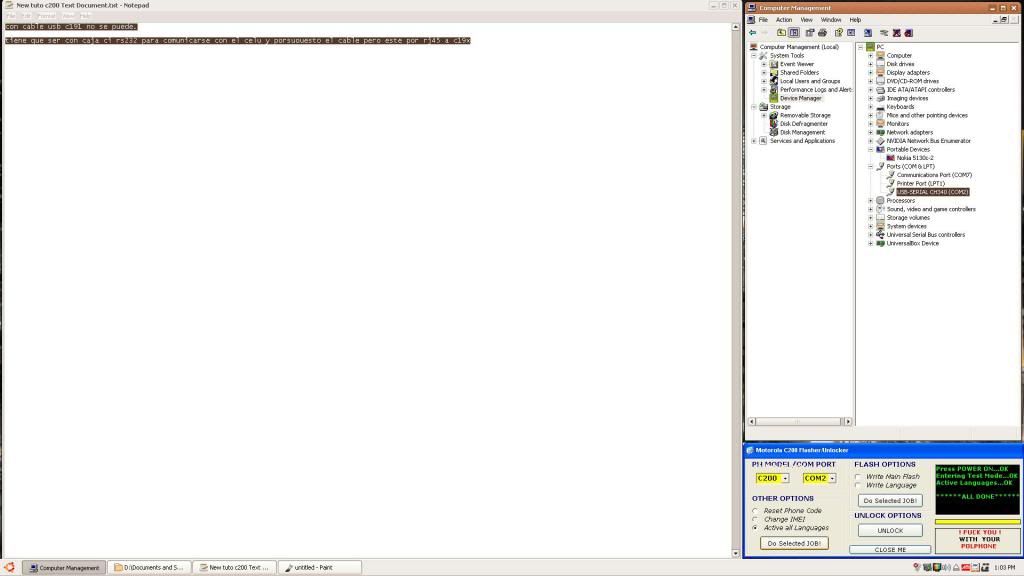Open the Action menu
The width and height of the screenshot is (1024, 576).
pyautogui.click(x=783, y=20)
